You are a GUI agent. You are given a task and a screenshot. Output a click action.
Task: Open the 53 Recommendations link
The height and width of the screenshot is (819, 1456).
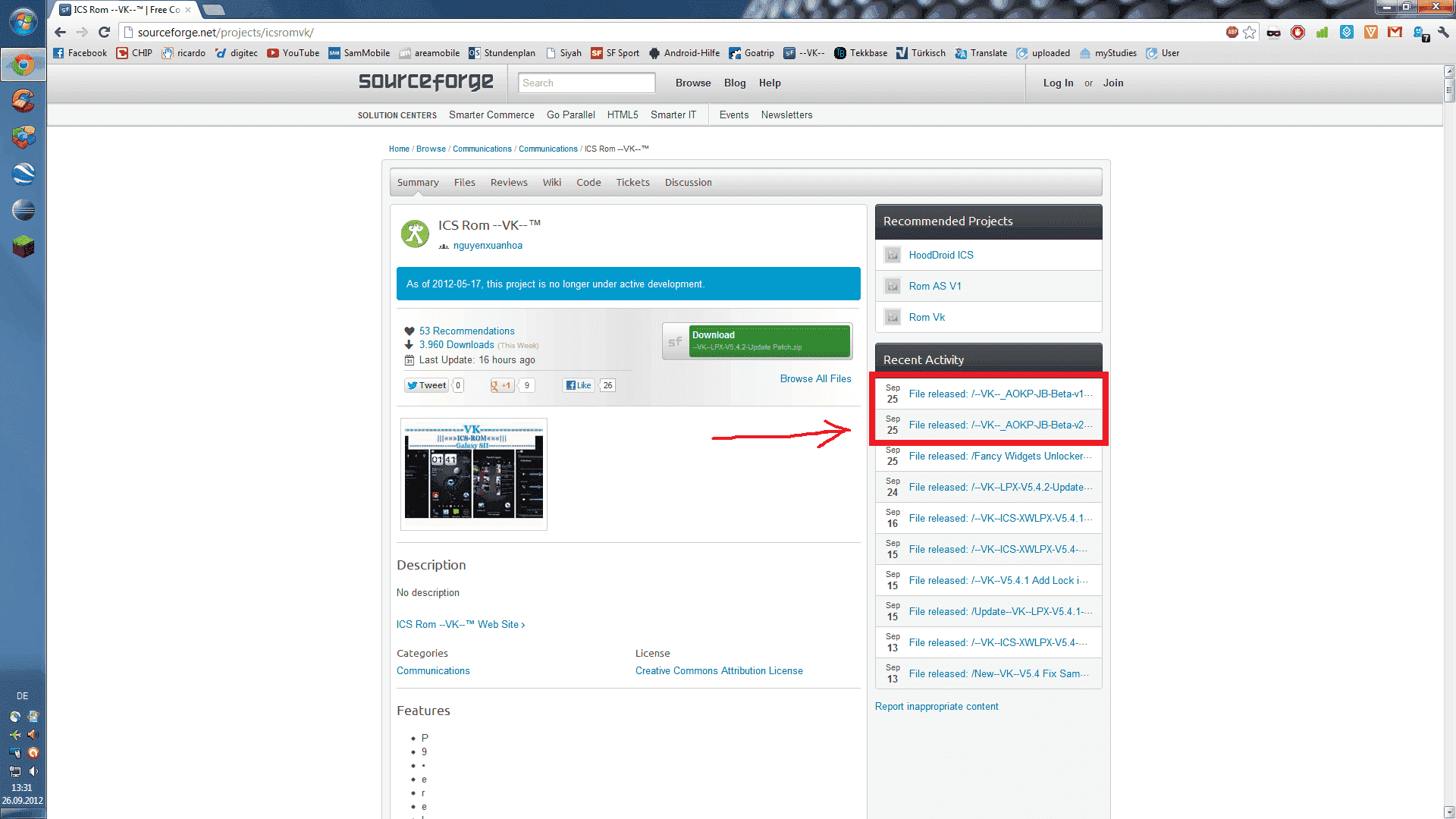466,331
